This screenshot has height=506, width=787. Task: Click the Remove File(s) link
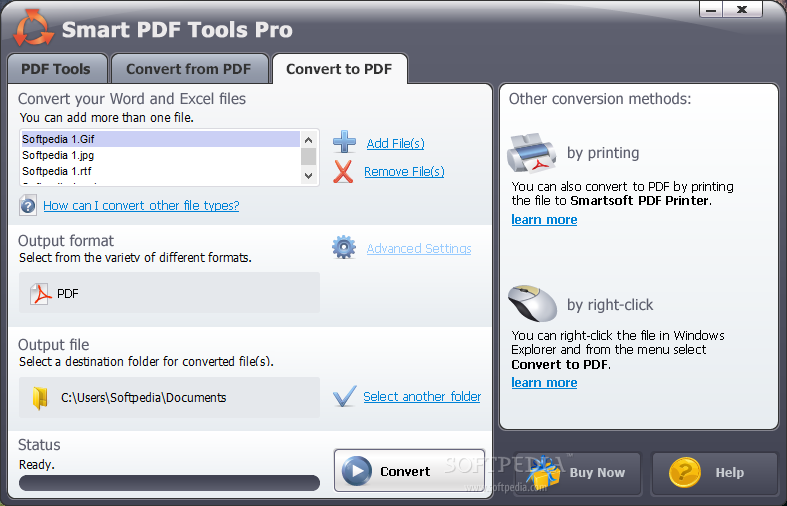click(x=404, y=172)
